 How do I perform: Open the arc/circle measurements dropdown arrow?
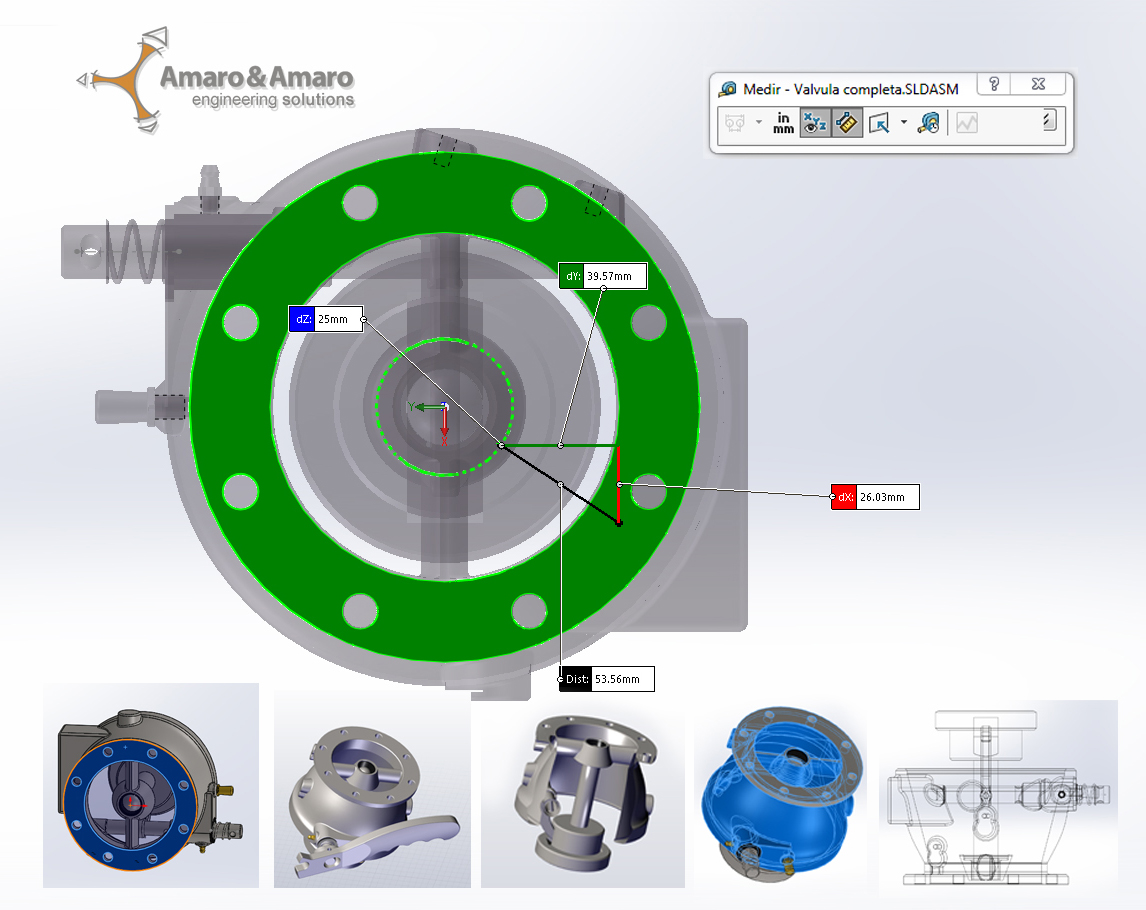pyautogui.click(x=759, y=123)
